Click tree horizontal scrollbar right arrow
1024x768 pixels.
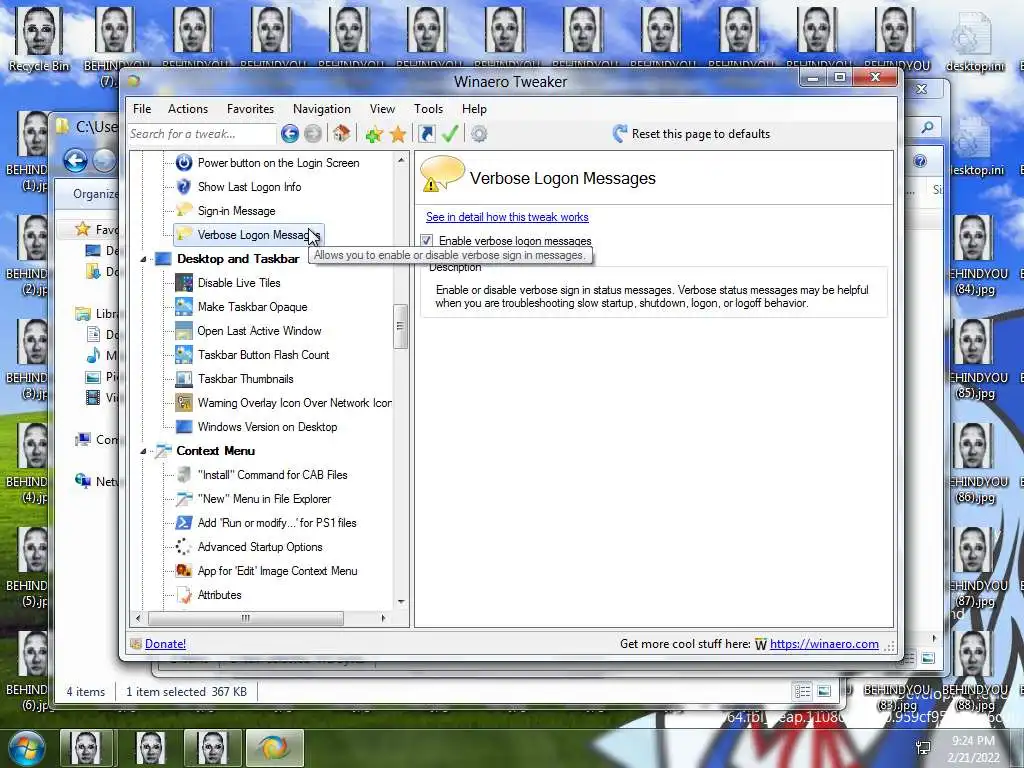[x=383, y=618]
